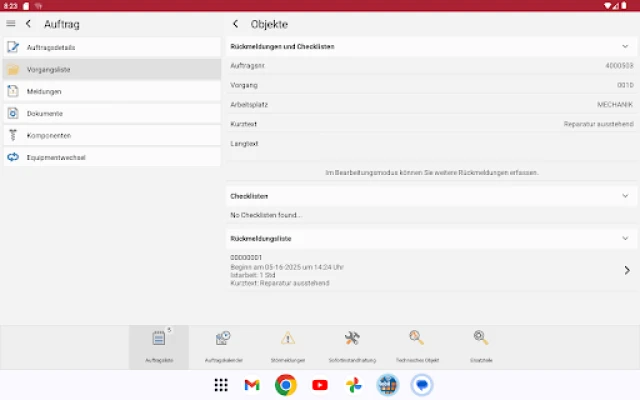Viewport: 640px width, 400px height.
Task: Open Rückmeldung 00000001 details arrow
Action: tap(626, 270)
